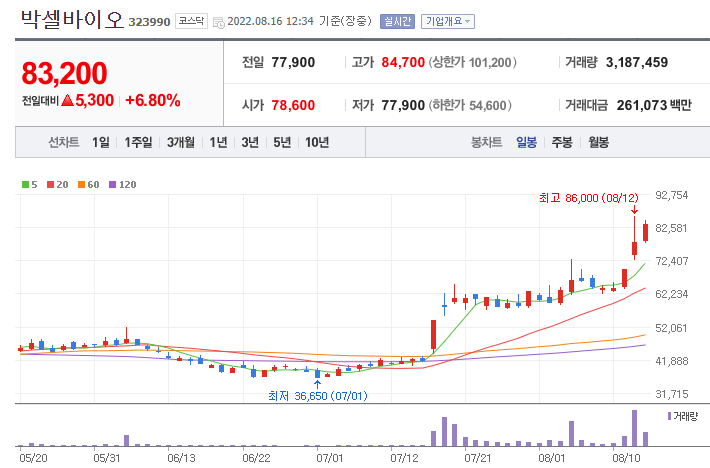The width and height of the screenshot is (710, 468).
Task: Select the 1주일 line chart tab
Action: [x=138, y=142]
